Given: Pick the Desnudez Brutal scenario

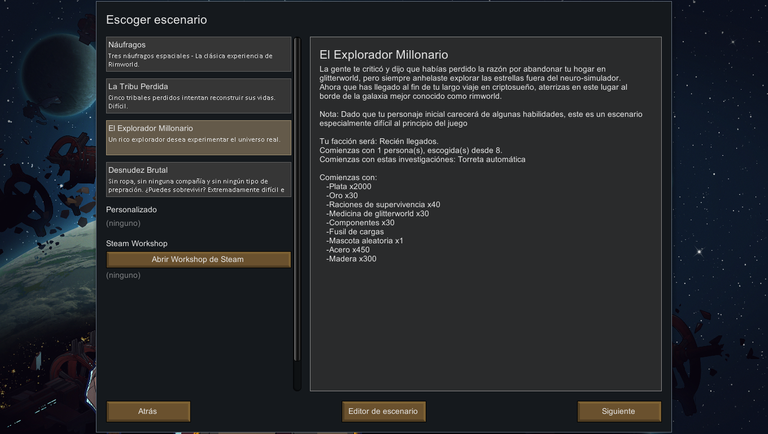Looking at the screenshot, I should coord(198,179).
